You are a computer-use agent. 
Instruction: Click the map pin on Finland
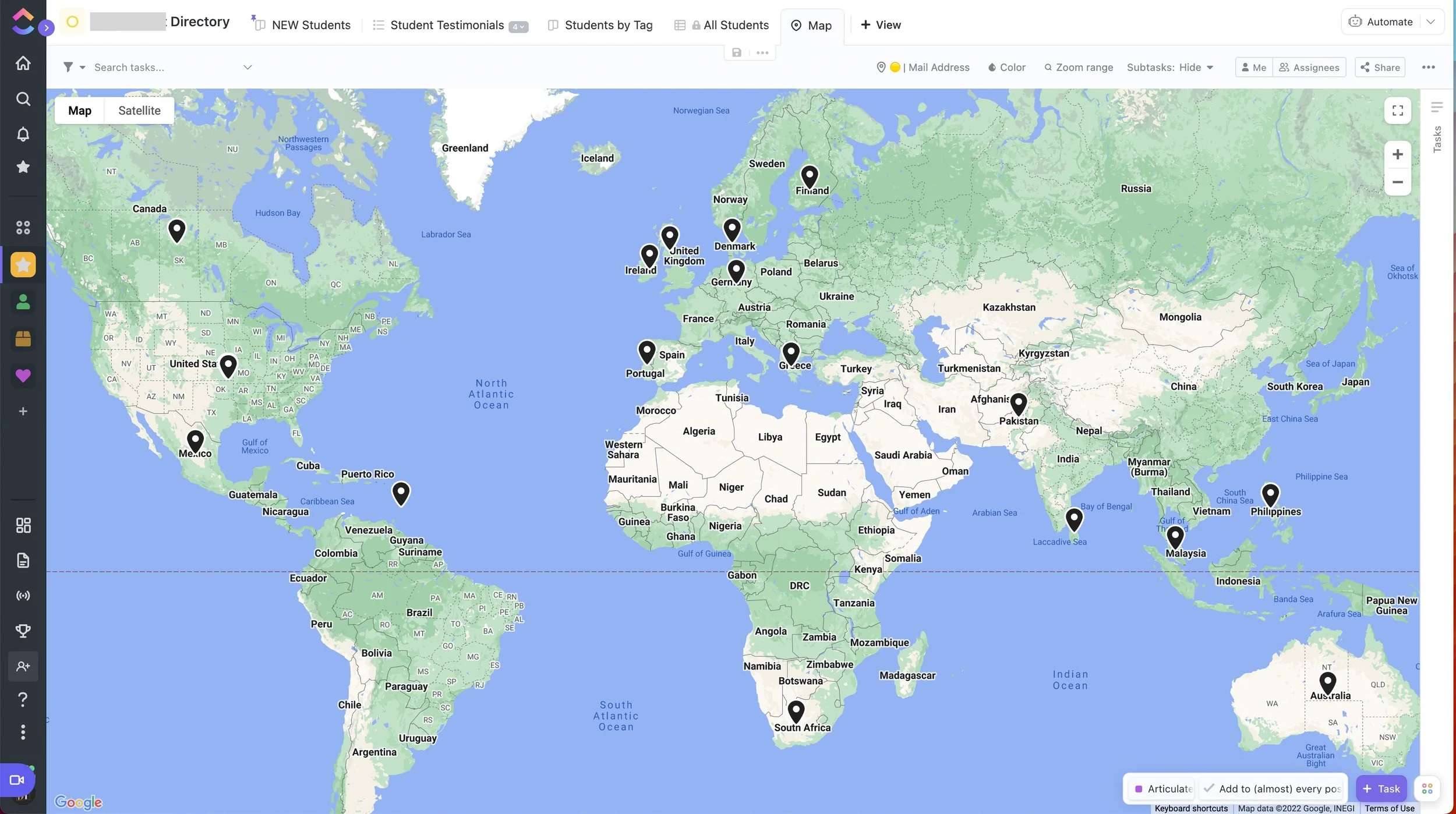(x=810, y=176)
